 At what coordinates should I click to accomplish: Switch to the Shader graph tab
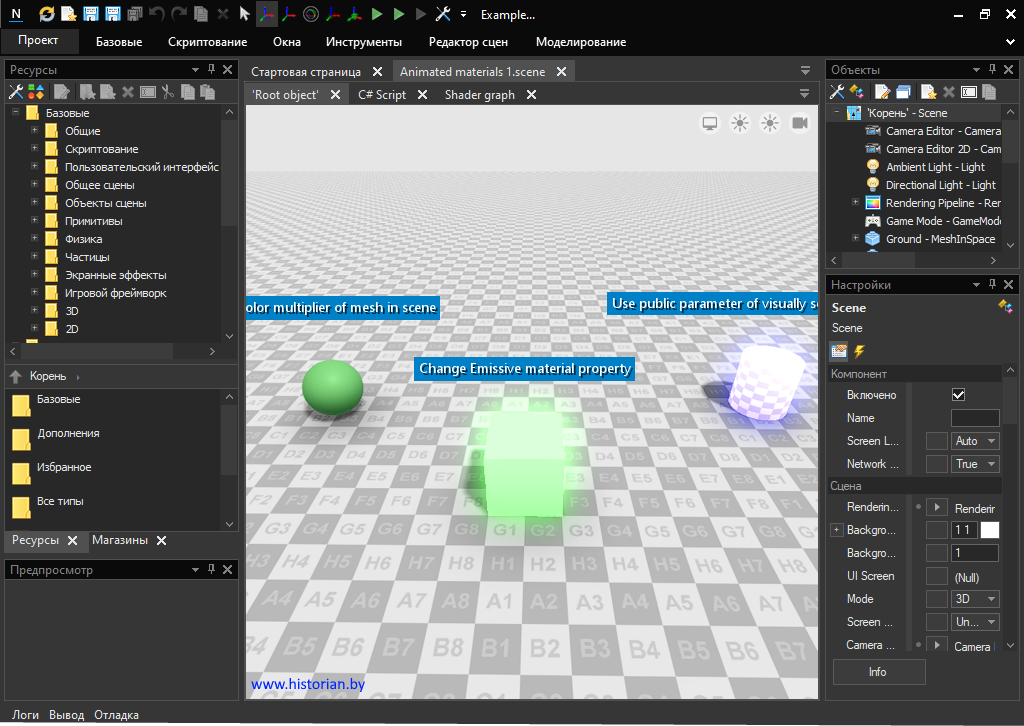(x=479, y=94)
